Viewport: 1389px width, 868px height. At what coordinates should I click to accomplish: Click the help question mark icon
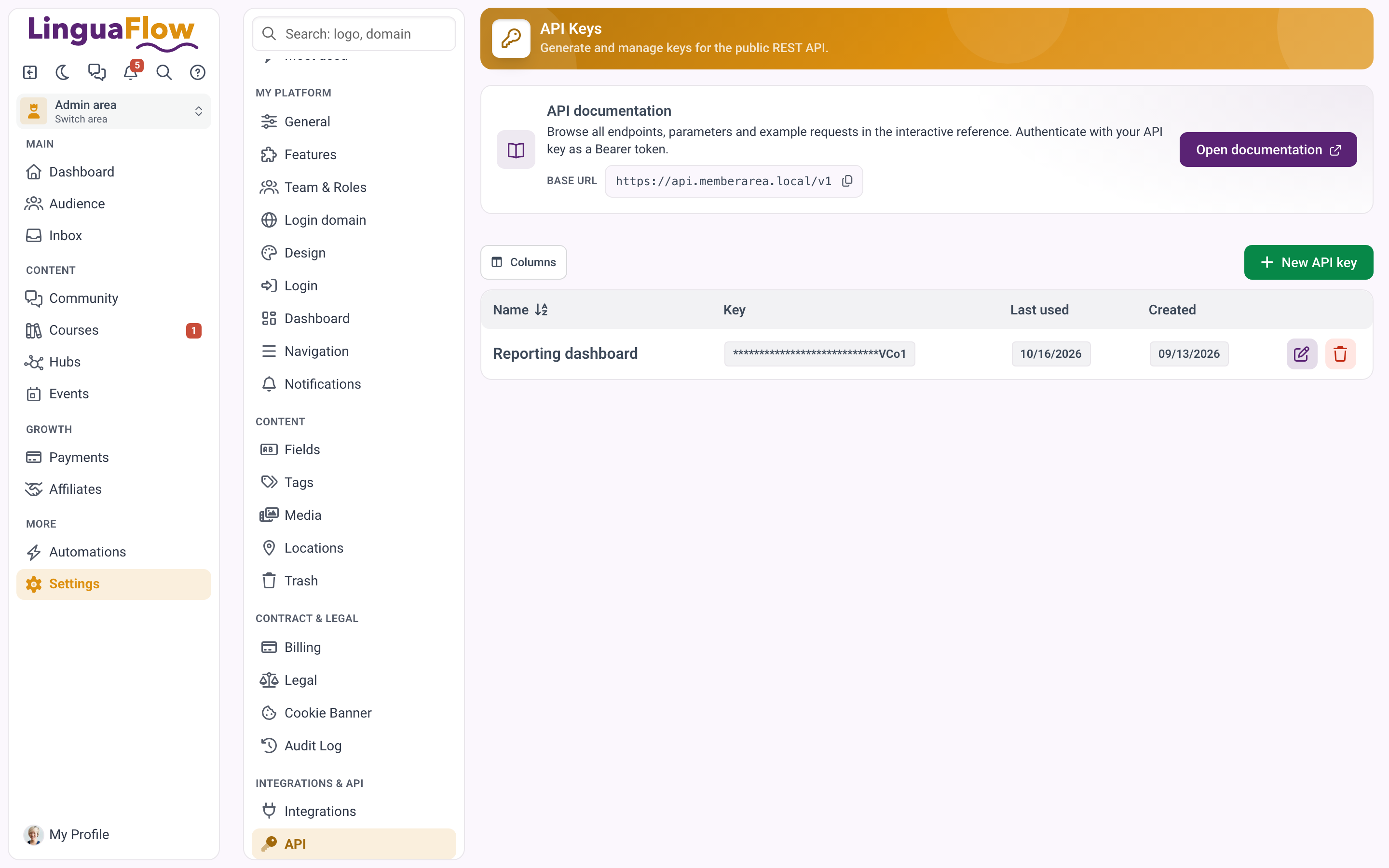(198, 72)
